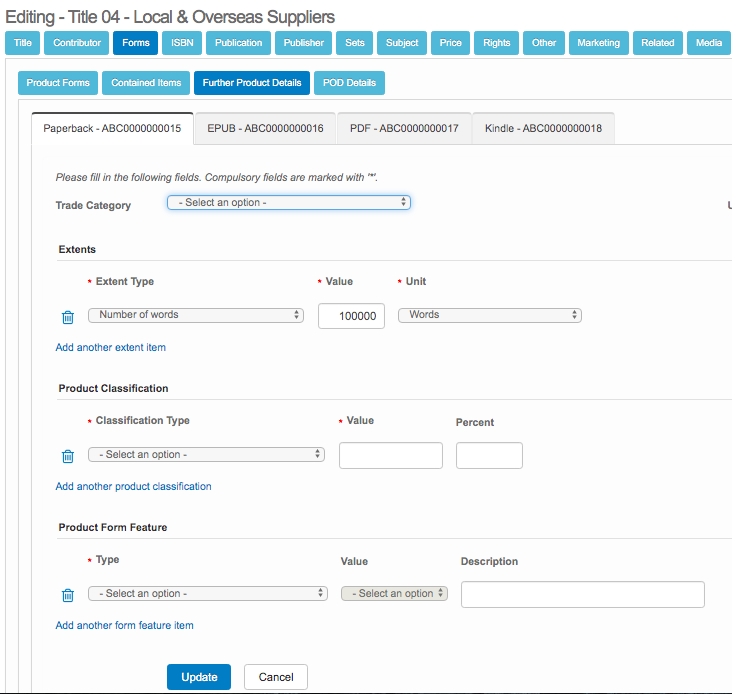Image resolution: width=732 pixels, height=694 pixels.
Task: Click the Update button
Action: (x=199, y=677)
